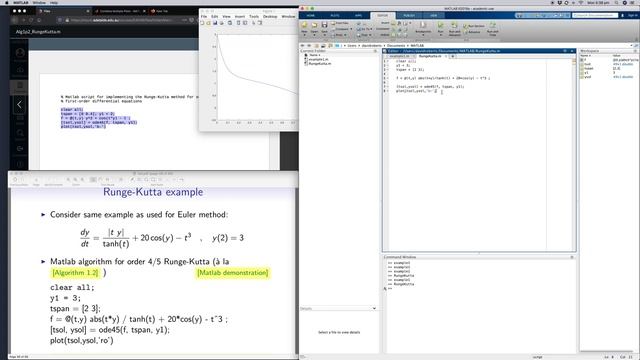The image size is (640, 360).
Task: Click the Run and Advance icon
Action: click(x=454, y=25)
